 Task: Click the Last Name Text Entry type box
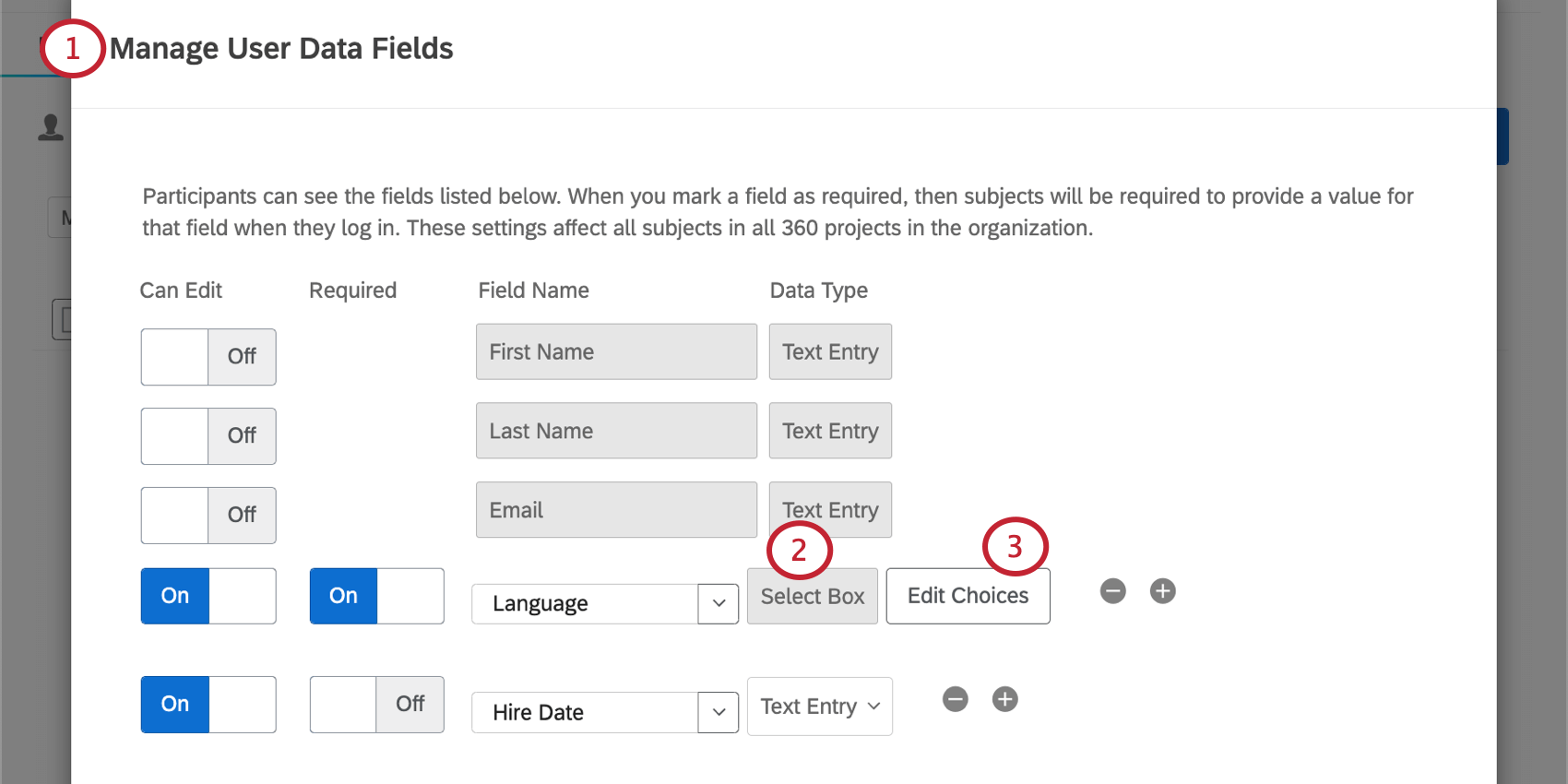[x=830, y=431]
